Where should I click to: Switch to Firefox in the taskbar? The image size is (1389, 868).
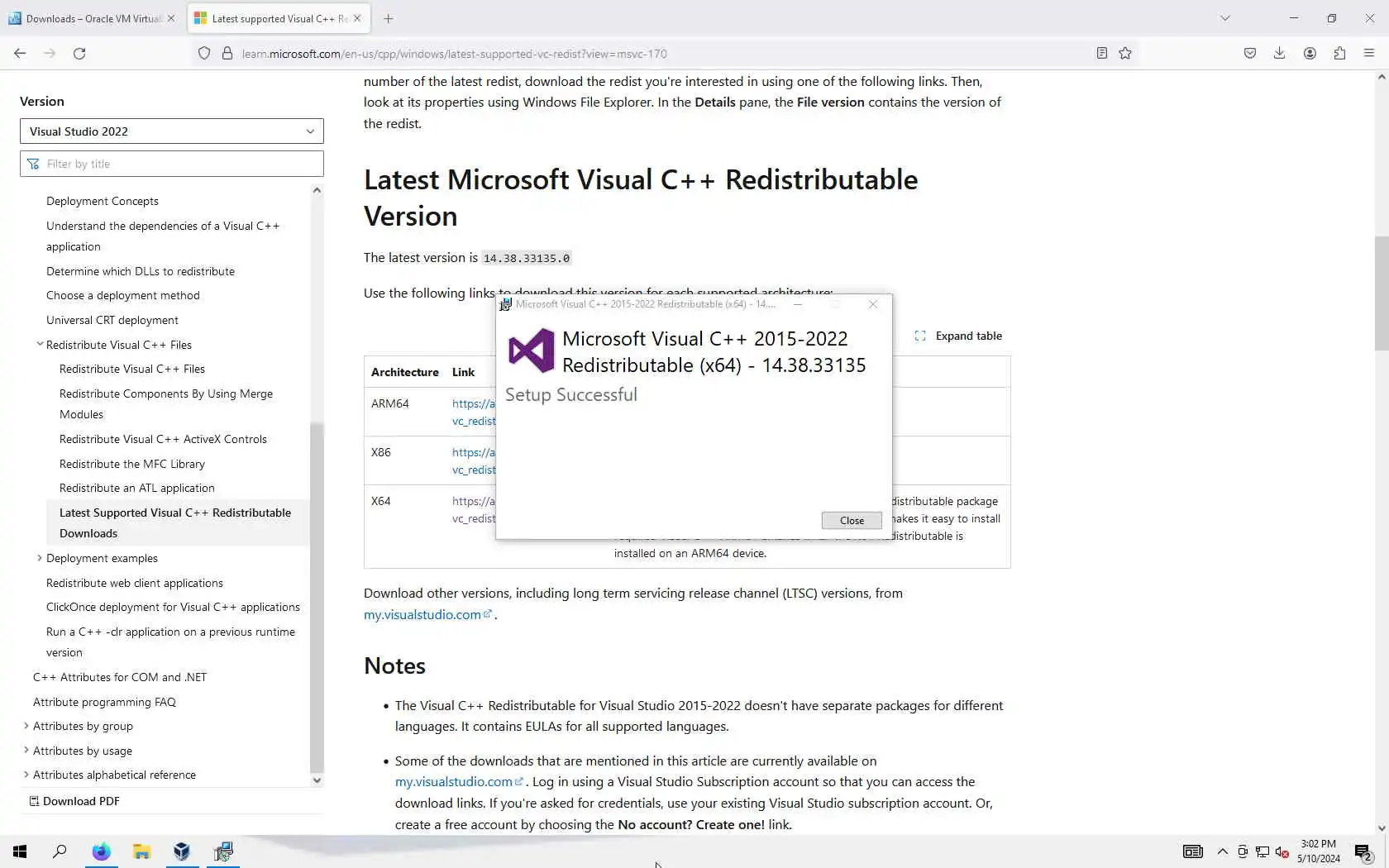pyautogui.click(x=101, y=851)
